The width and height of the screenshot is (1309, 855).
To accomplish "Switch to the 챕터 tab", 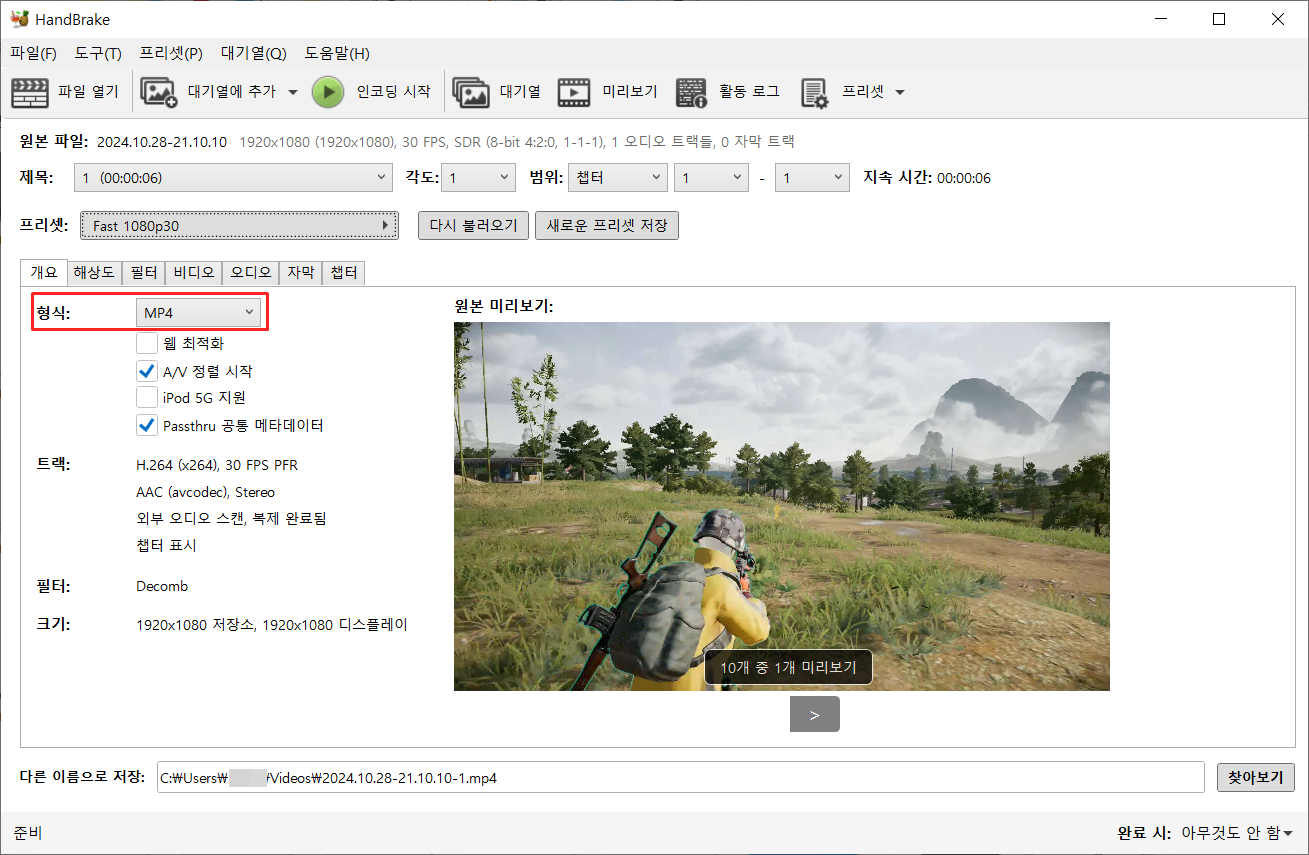I will [344, 272].
